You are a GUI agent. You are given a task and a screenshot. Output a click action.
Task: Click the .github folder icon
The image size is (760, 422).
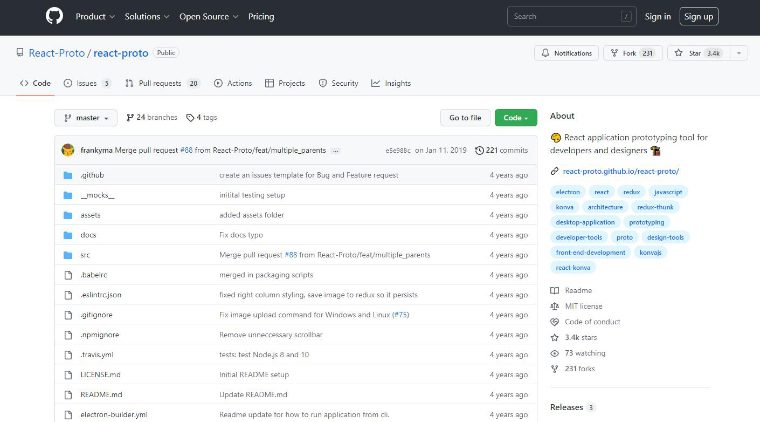pos(68,175)
